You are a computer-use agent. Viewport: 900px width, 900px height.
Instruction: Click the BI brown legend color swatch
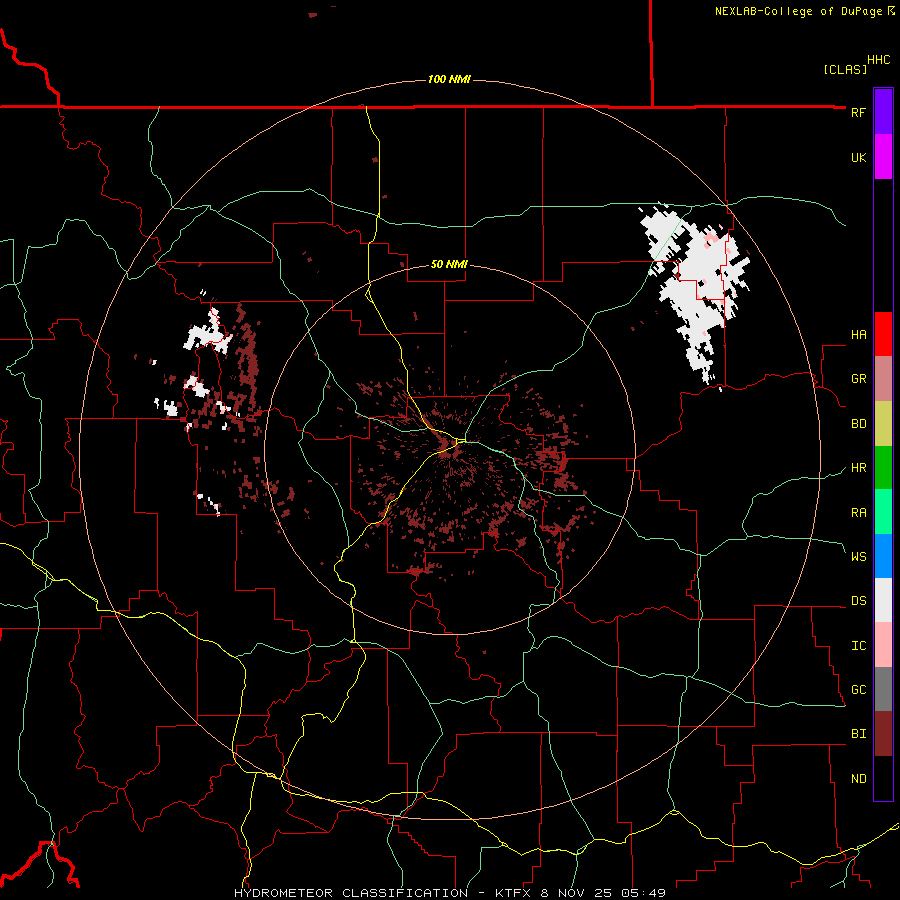[x=883, y=734]
